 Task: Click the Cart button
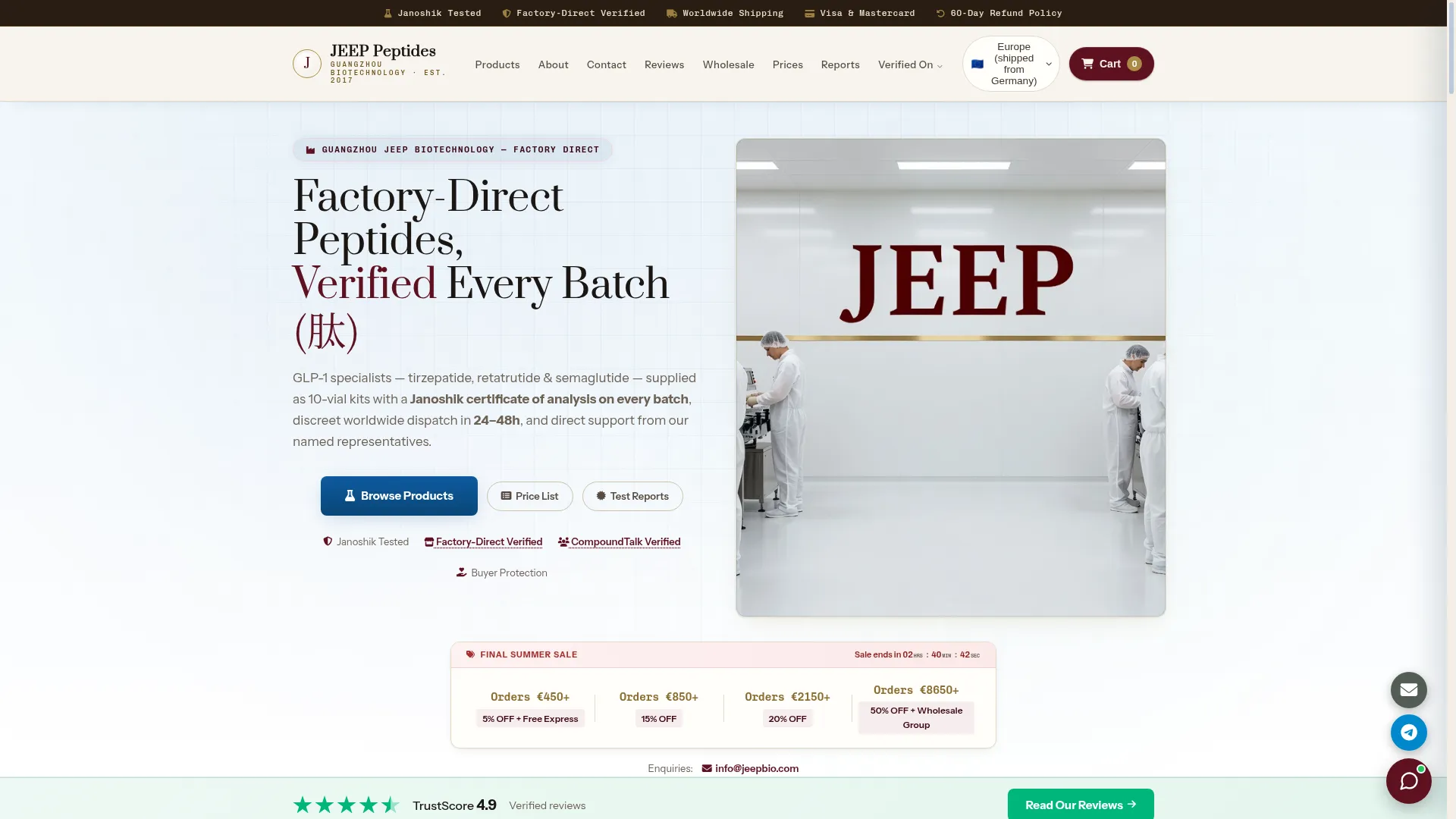[x=1112, y=64]
